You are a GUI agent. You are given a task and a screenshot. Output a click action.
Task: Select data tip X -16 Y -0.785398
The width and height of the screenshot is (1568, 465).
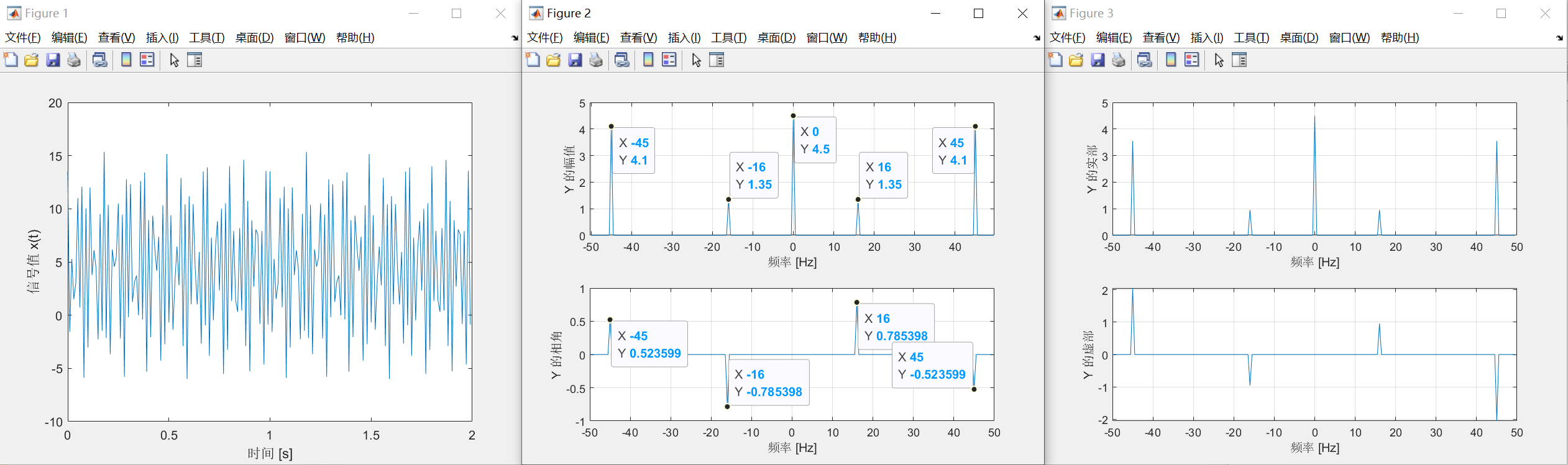tap(769, 382)
